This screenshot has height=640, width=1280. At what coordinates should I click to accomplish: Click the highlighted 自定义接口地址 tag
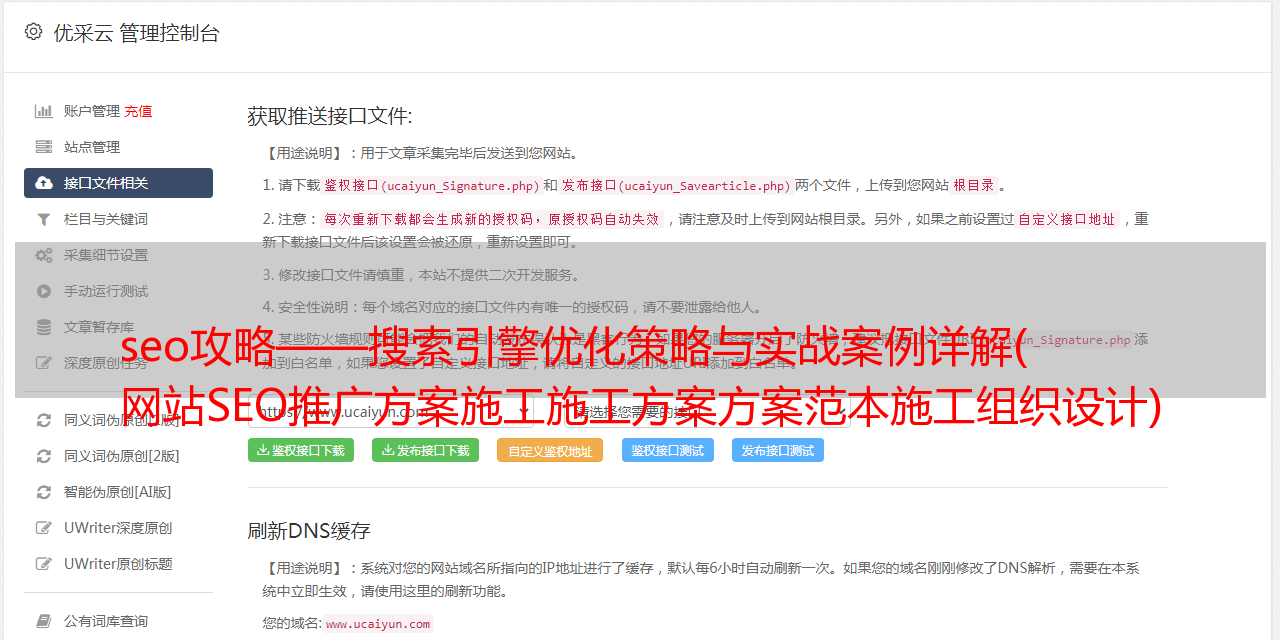(x=1067, y=219)
